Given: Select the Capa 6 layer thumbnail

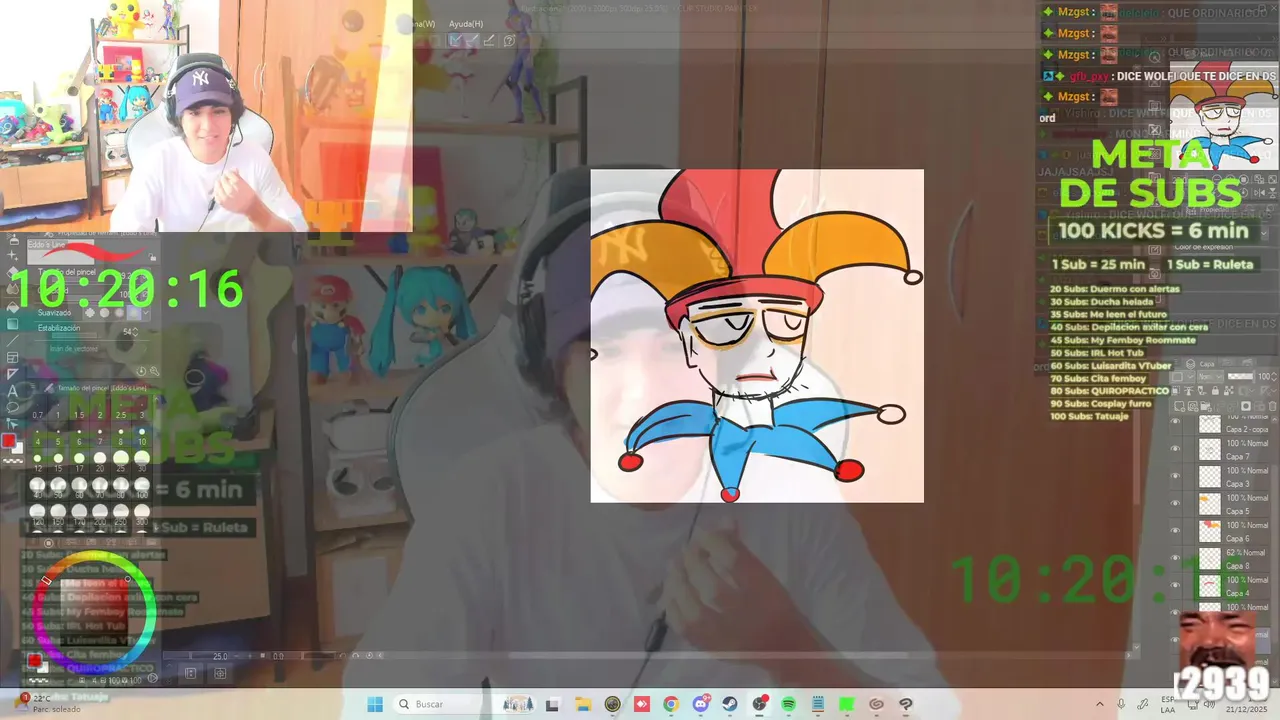Looking at the screenshot, I should pyautogui.click(x=1210, y=532).
